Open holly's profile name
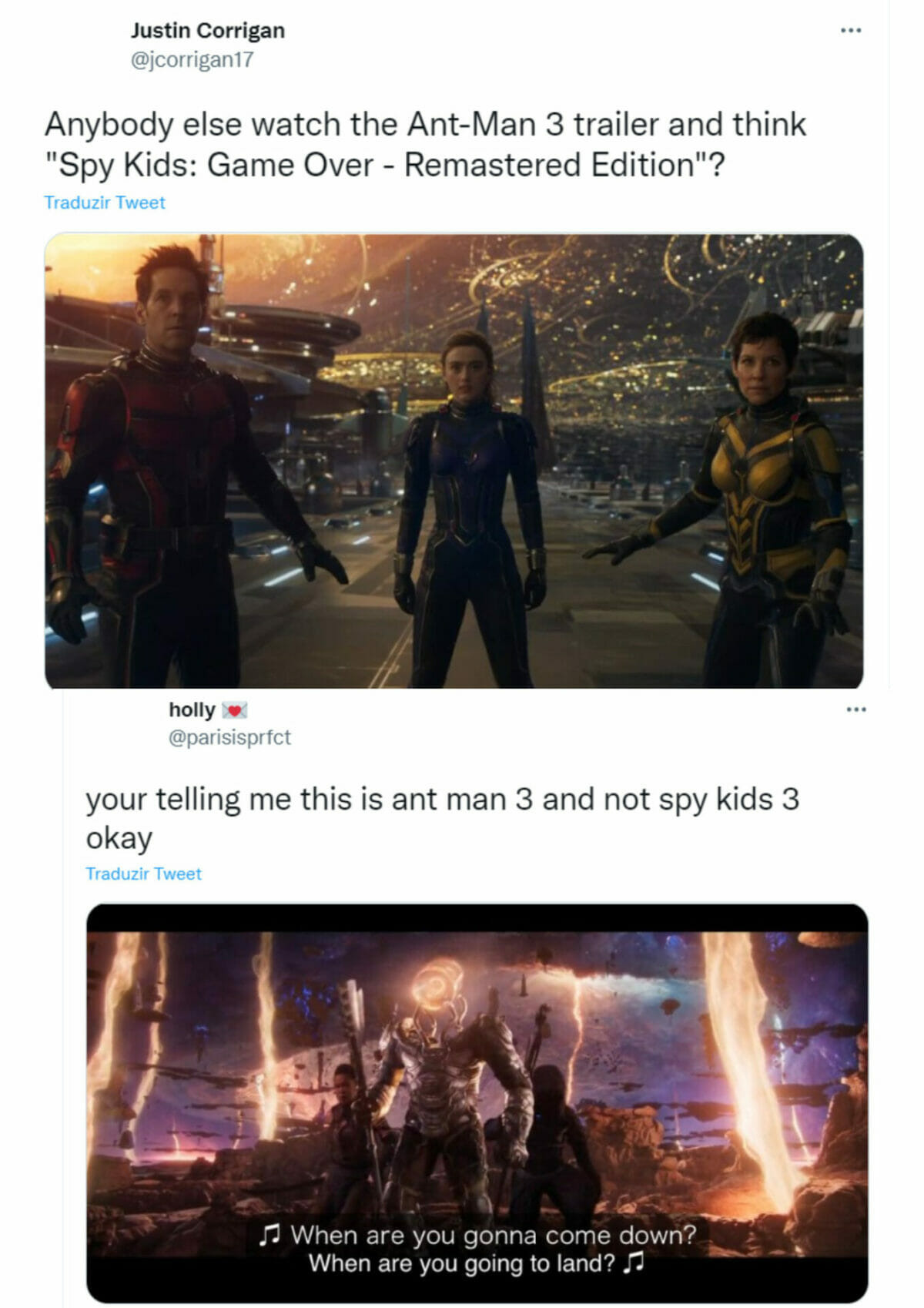This screenshot has height=1308, width=924. click(192, 709)
